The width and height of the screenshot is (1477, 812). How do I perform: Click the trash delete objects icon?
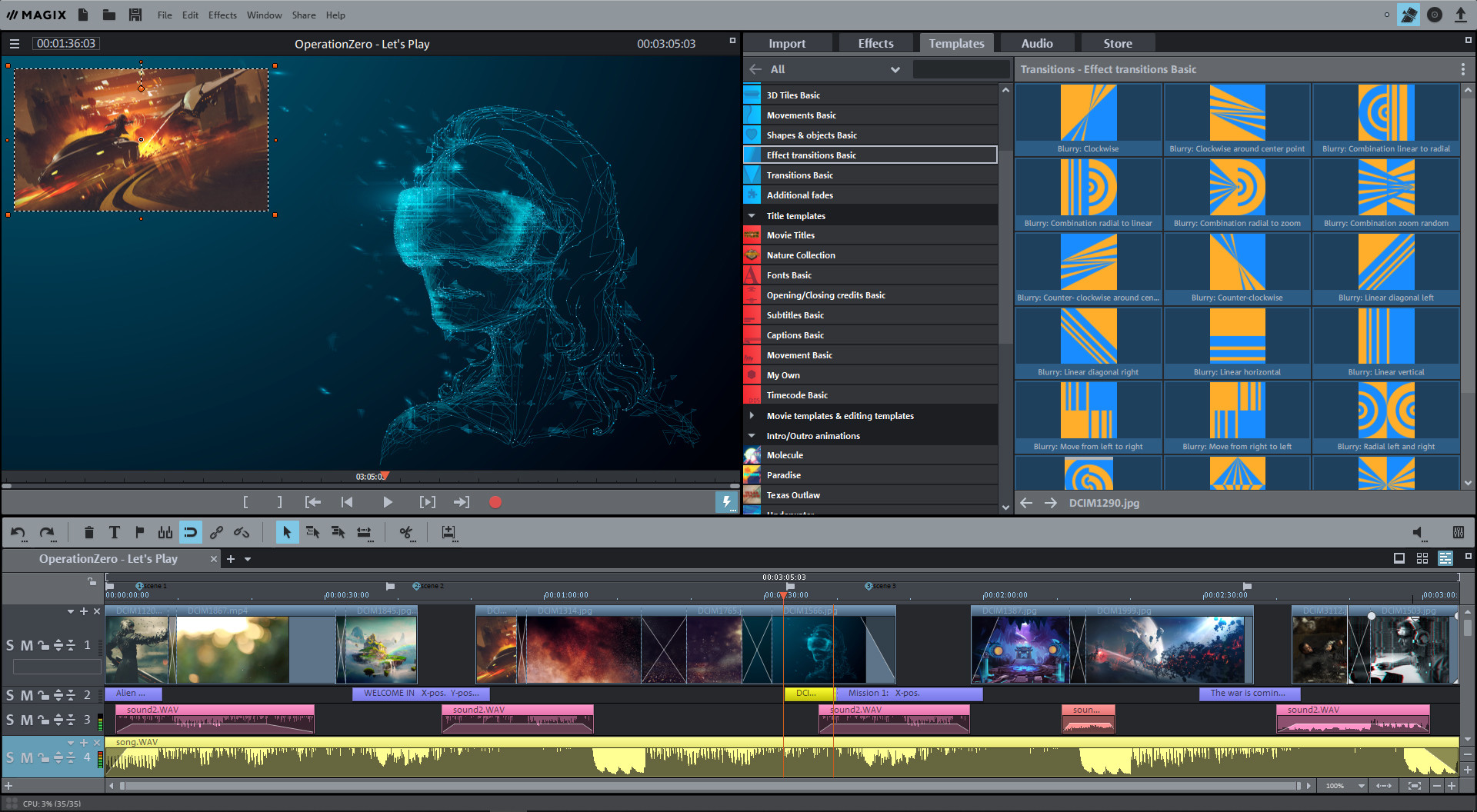coord(88,532)
